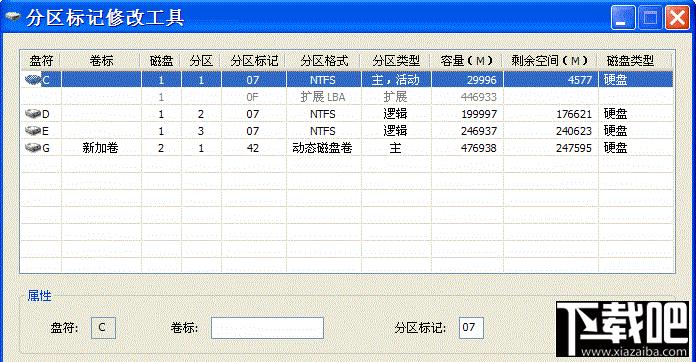Click capacity value 246937

coord(478,131)
